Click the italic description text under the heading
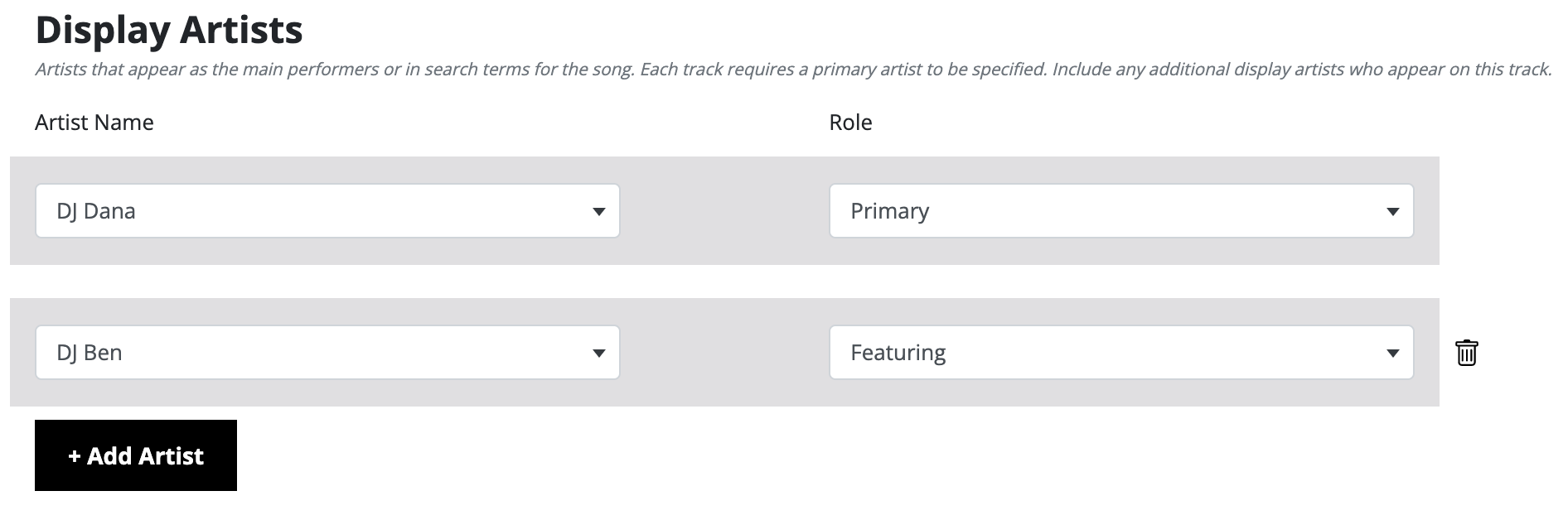The height and width of the screenshot is (515, 1568). pos(793,70)
